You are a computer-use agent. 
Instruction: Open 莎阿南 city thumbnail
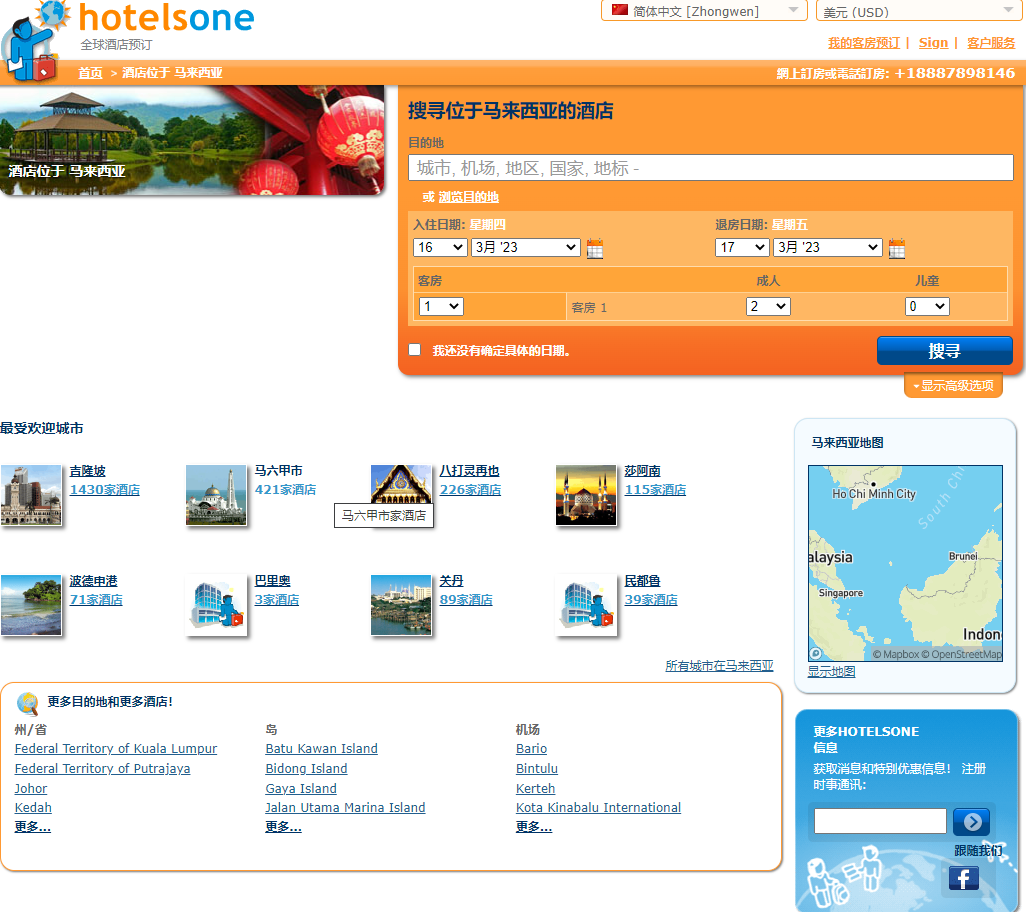point(586,495)
